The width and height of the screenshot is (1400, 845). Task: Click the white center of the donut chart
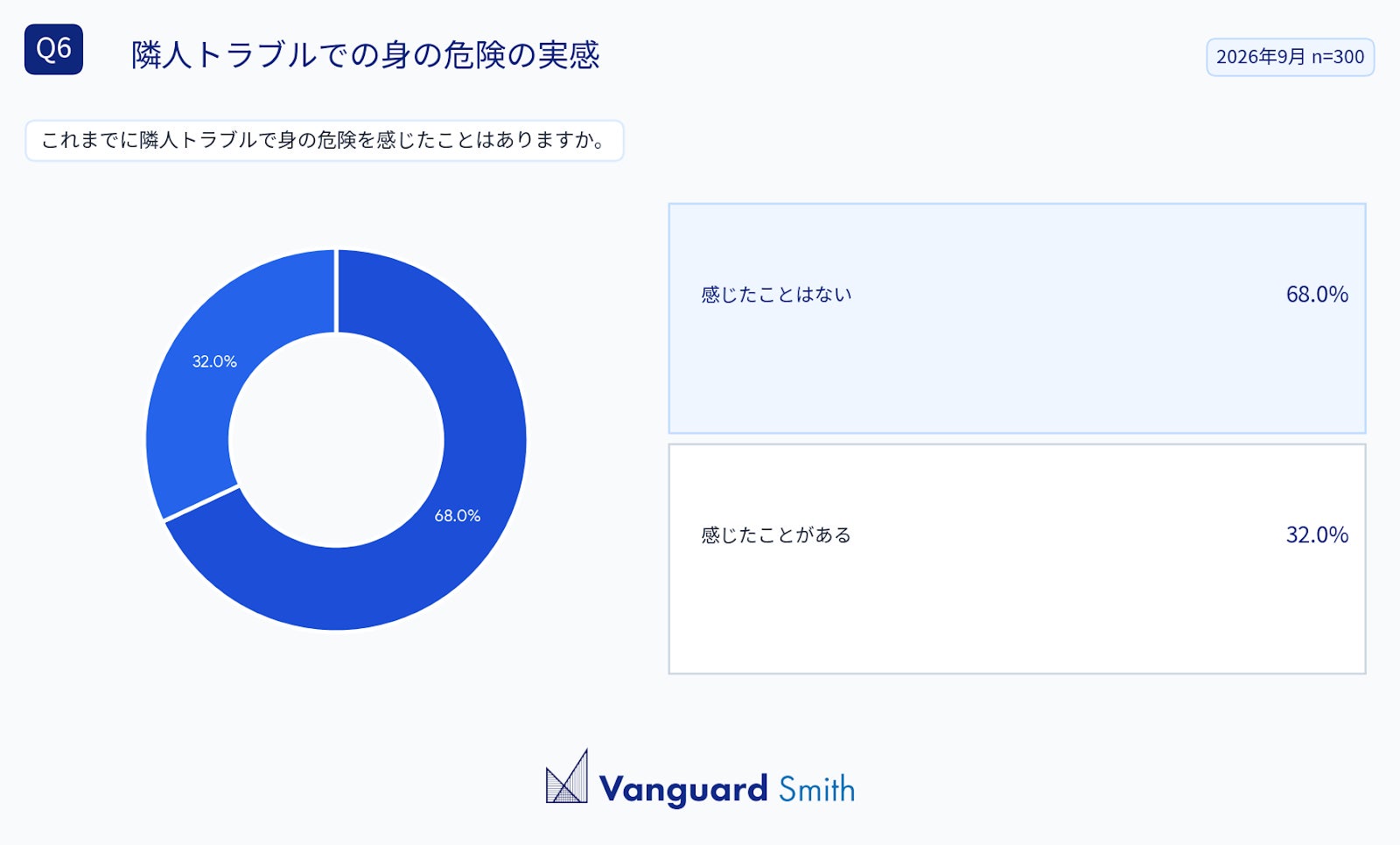click(x=336, y=440)
